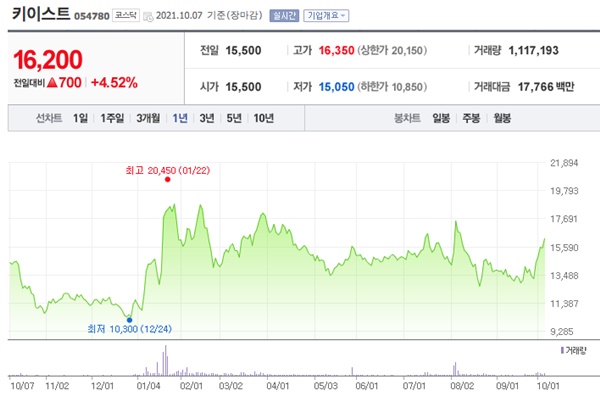
Task: Click the 실시간 real-time button
Action: click(x=284, y=16)
